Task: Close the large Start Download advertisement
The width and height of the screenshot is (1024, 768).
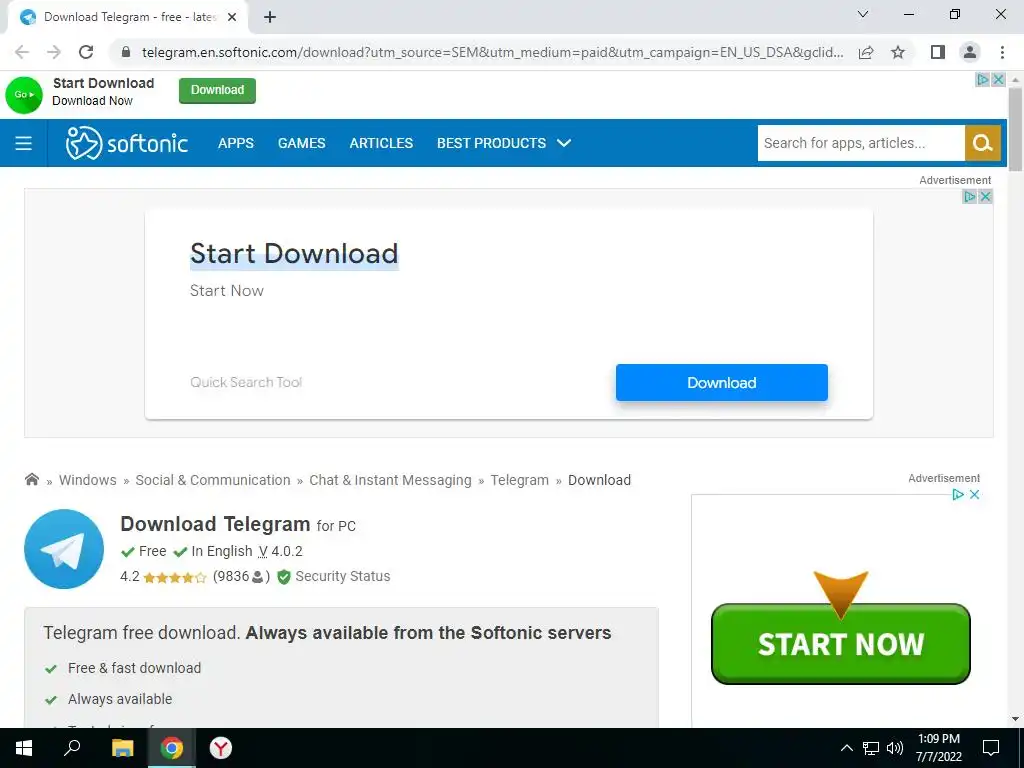Action: [985, 197]
